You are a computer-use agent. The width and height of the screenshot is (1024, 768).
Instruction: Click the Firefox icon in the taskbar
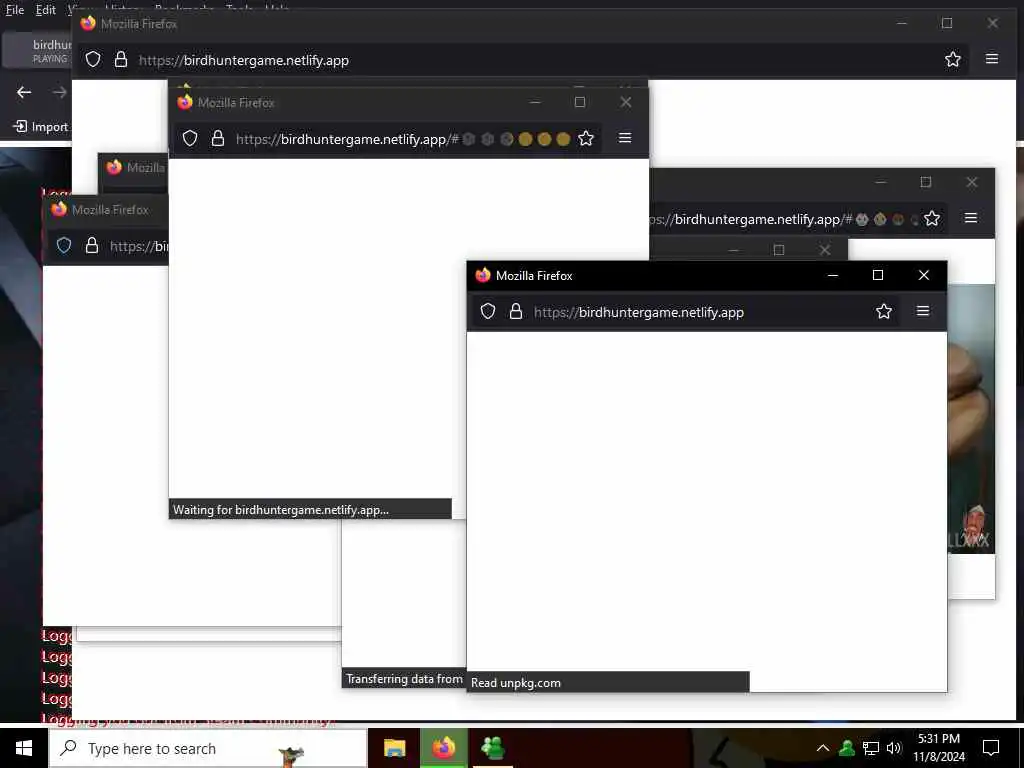(444, 748)
